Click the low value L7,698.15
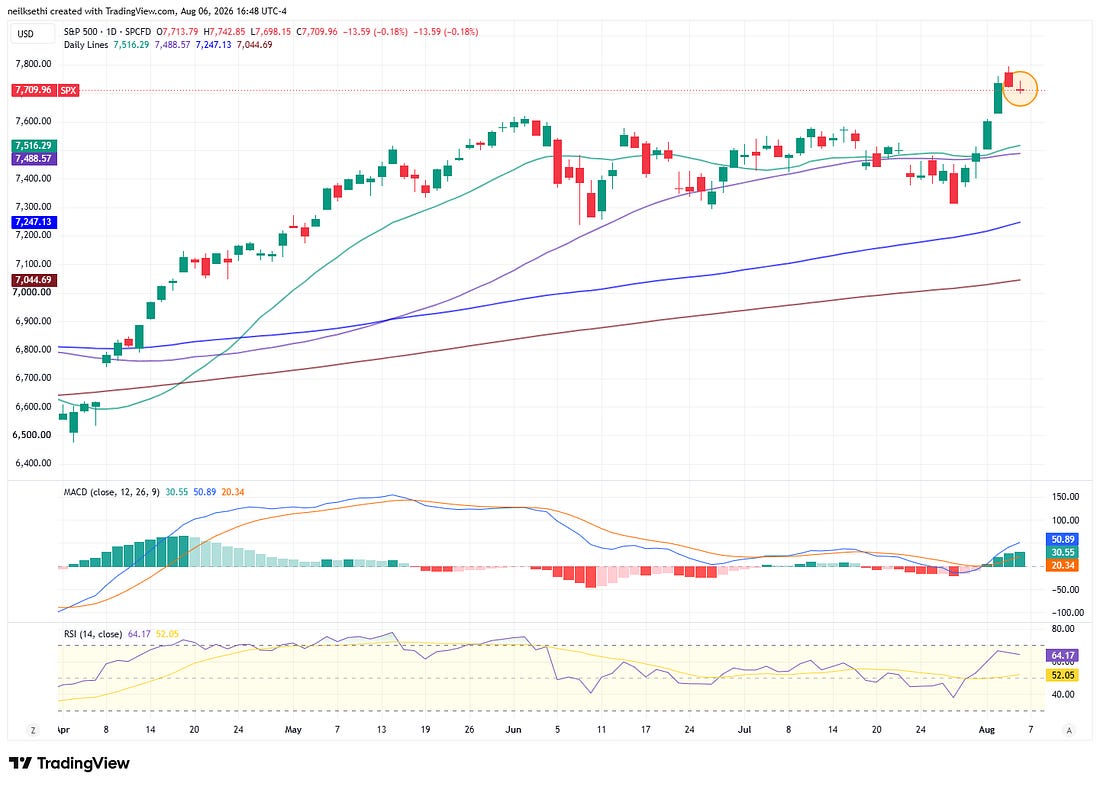The image size is (1100, 786). (x=271, y=32)
